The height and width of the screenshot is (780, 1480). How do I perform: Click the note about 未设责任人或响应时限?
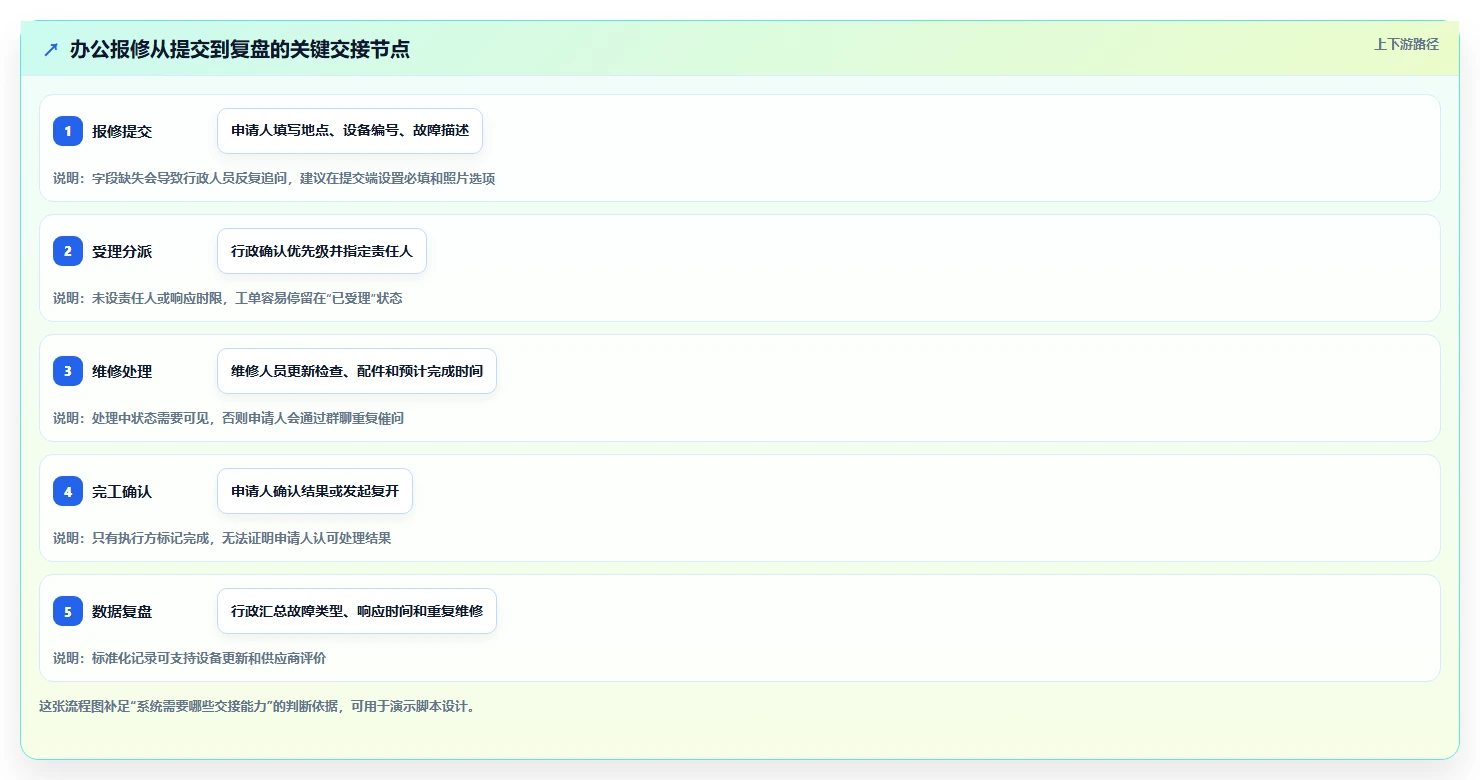(228, 298)
